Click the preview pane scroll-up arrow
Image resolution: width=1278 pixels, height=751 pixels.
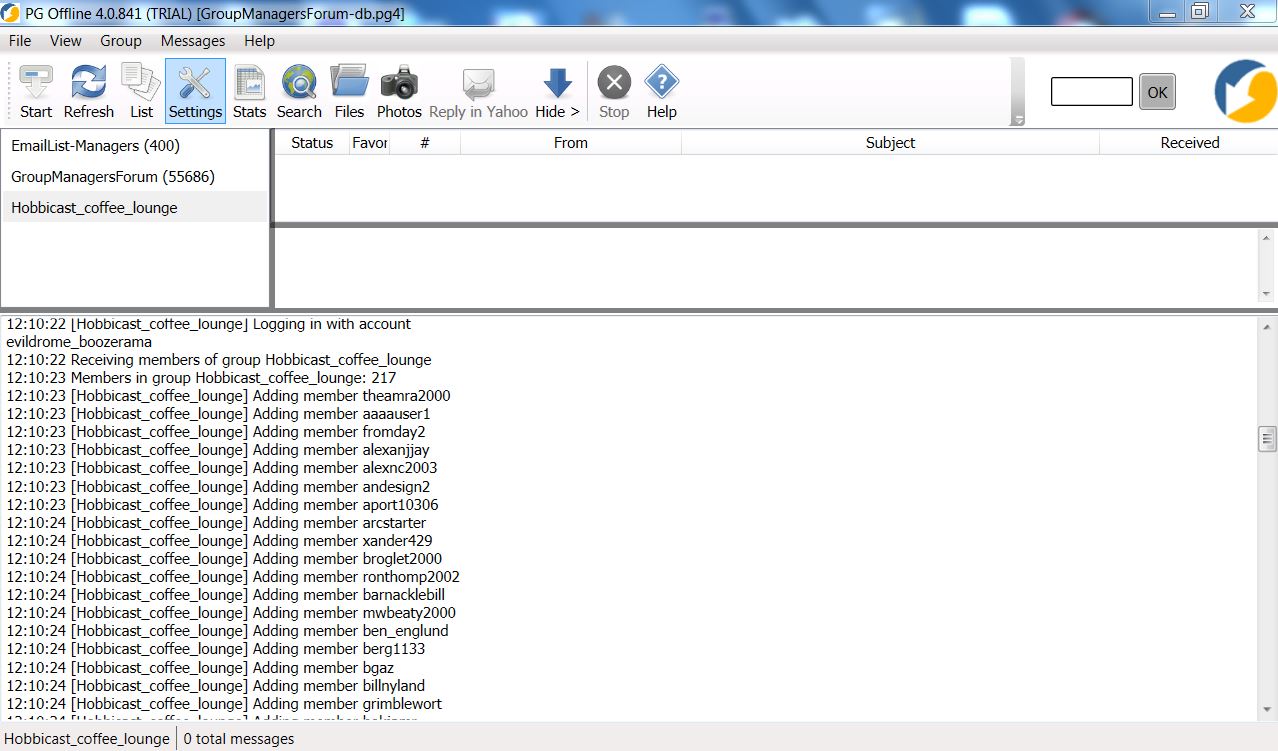point(1268,238)
